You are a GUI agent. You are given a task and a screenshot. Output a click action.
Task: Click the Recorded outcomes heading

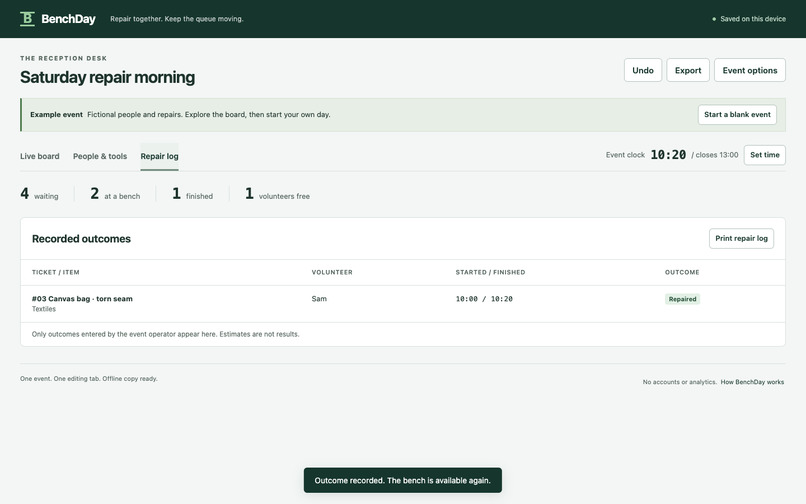click(81, 239)
